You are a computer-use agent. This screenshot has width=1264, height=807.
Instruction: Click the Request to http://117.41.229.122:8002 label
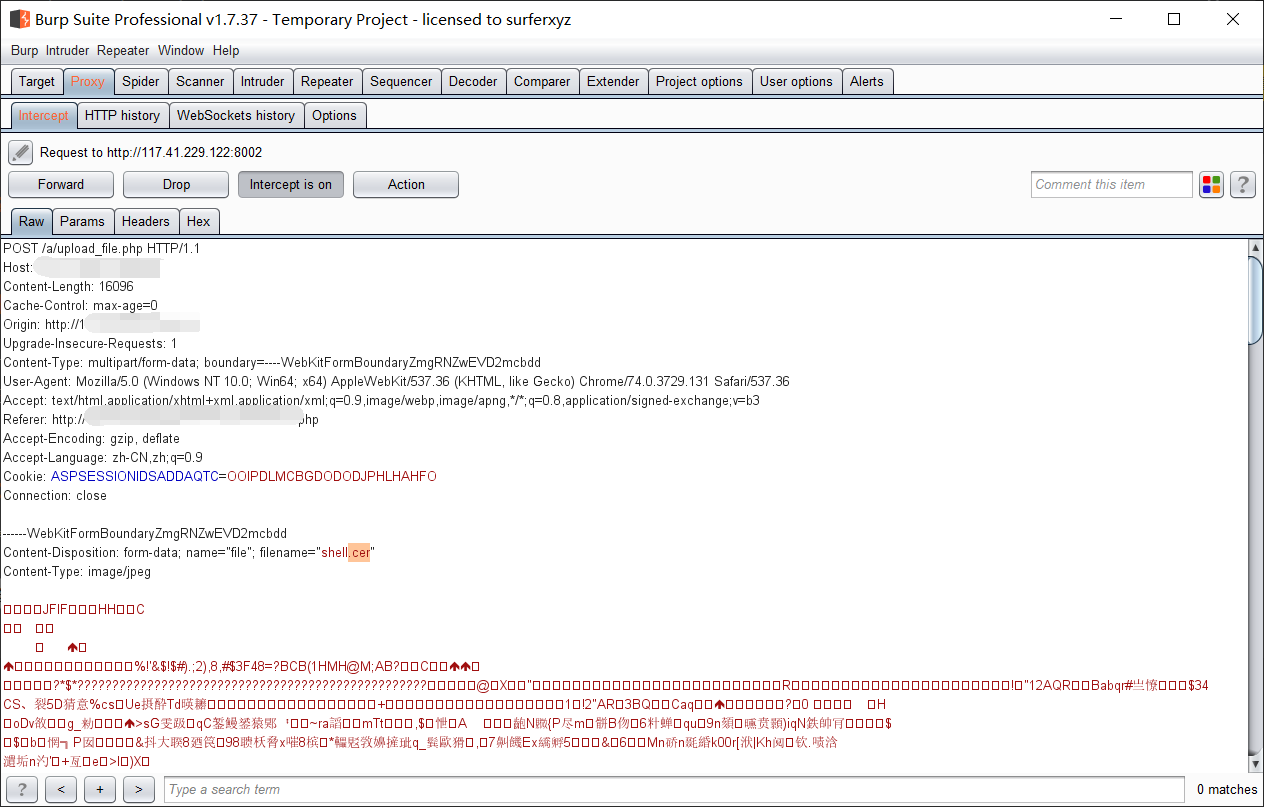[x=151, y=153]
